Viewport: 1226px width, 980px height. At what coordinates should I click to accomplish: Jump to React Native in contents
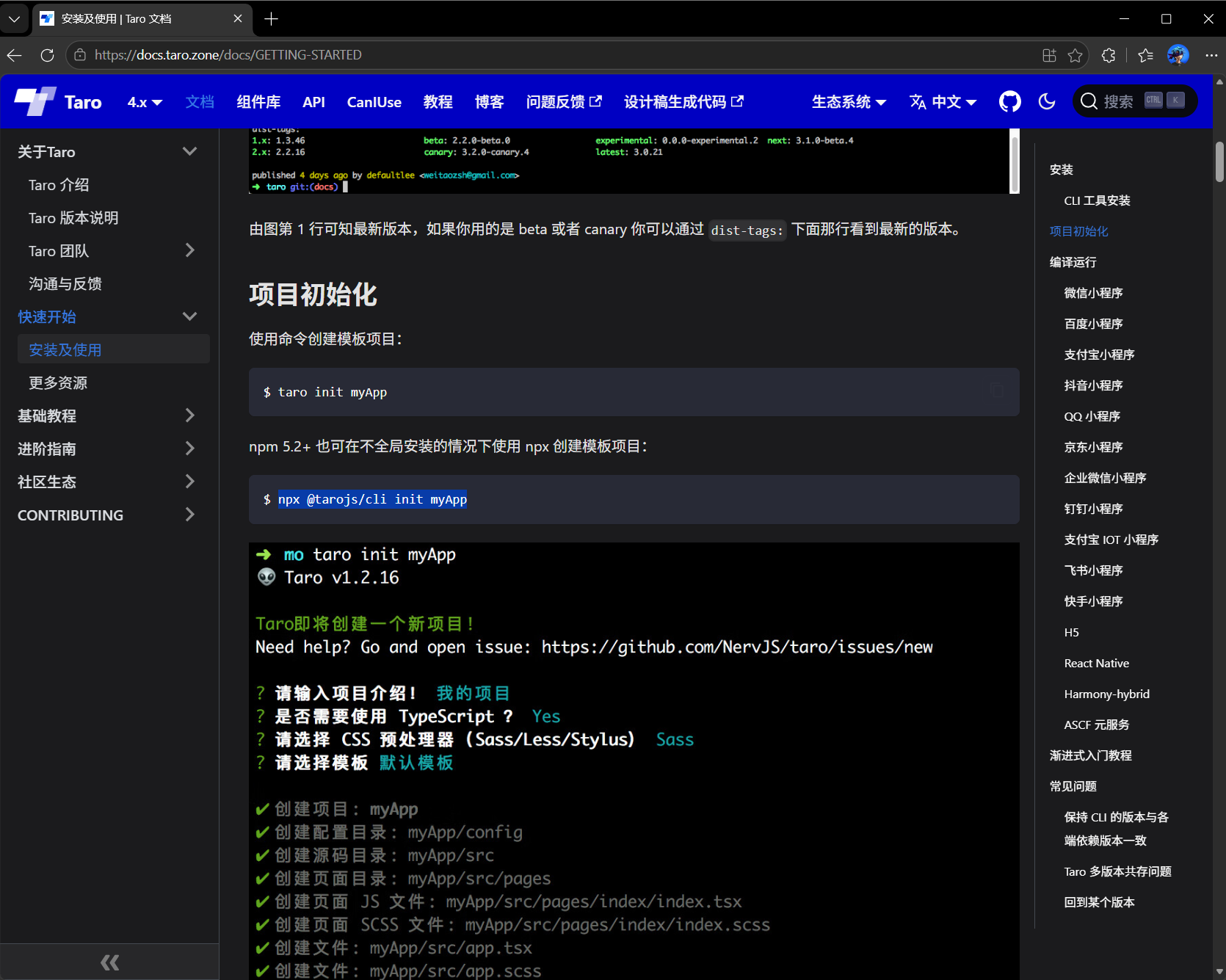point(1097,663)
